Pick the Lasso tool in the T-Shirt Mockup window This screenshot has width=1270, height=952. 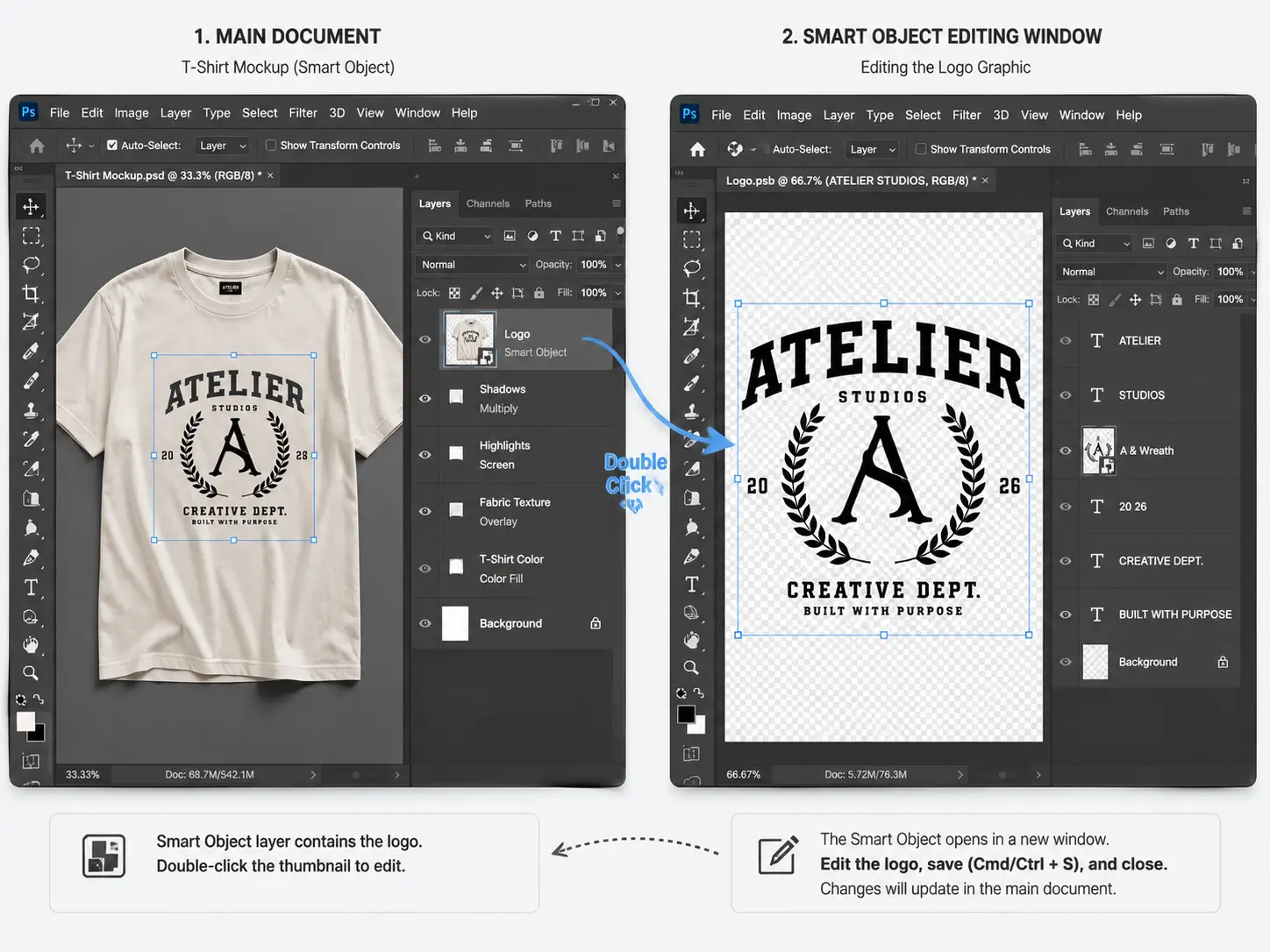pos(31,265)
